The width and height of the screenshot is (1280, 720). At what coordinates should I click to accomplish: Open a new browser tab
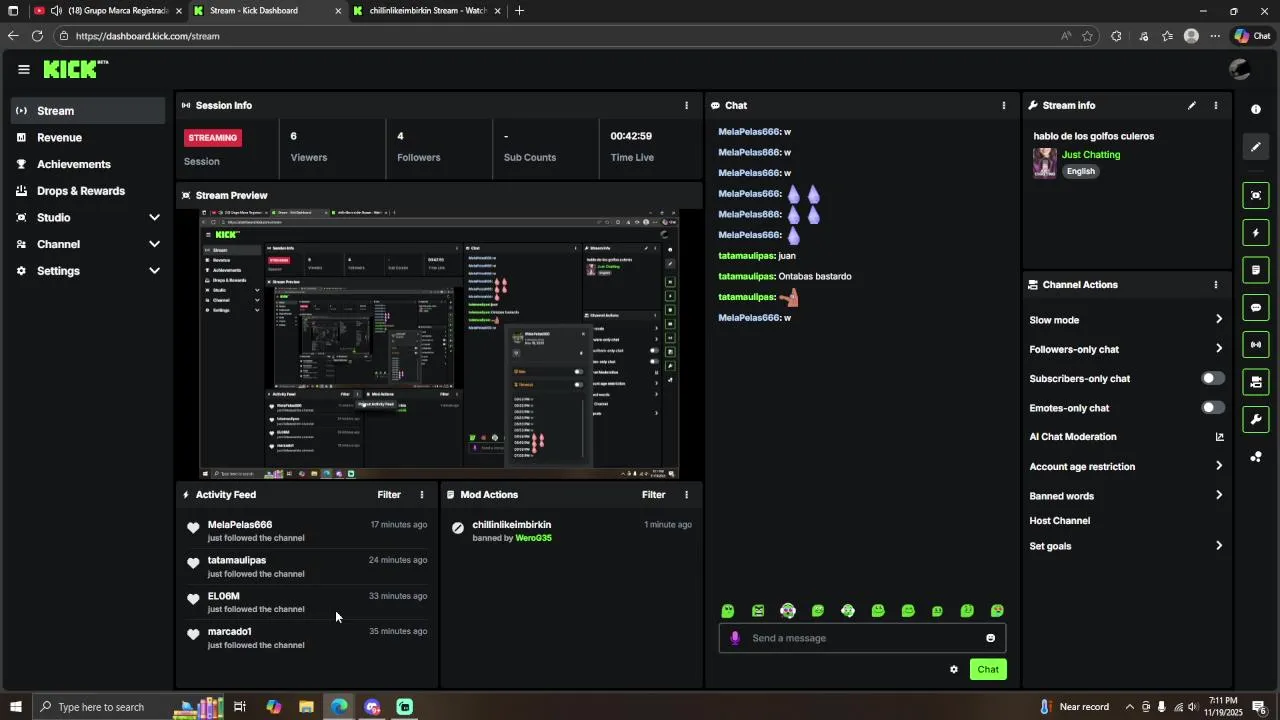(519, 11)
